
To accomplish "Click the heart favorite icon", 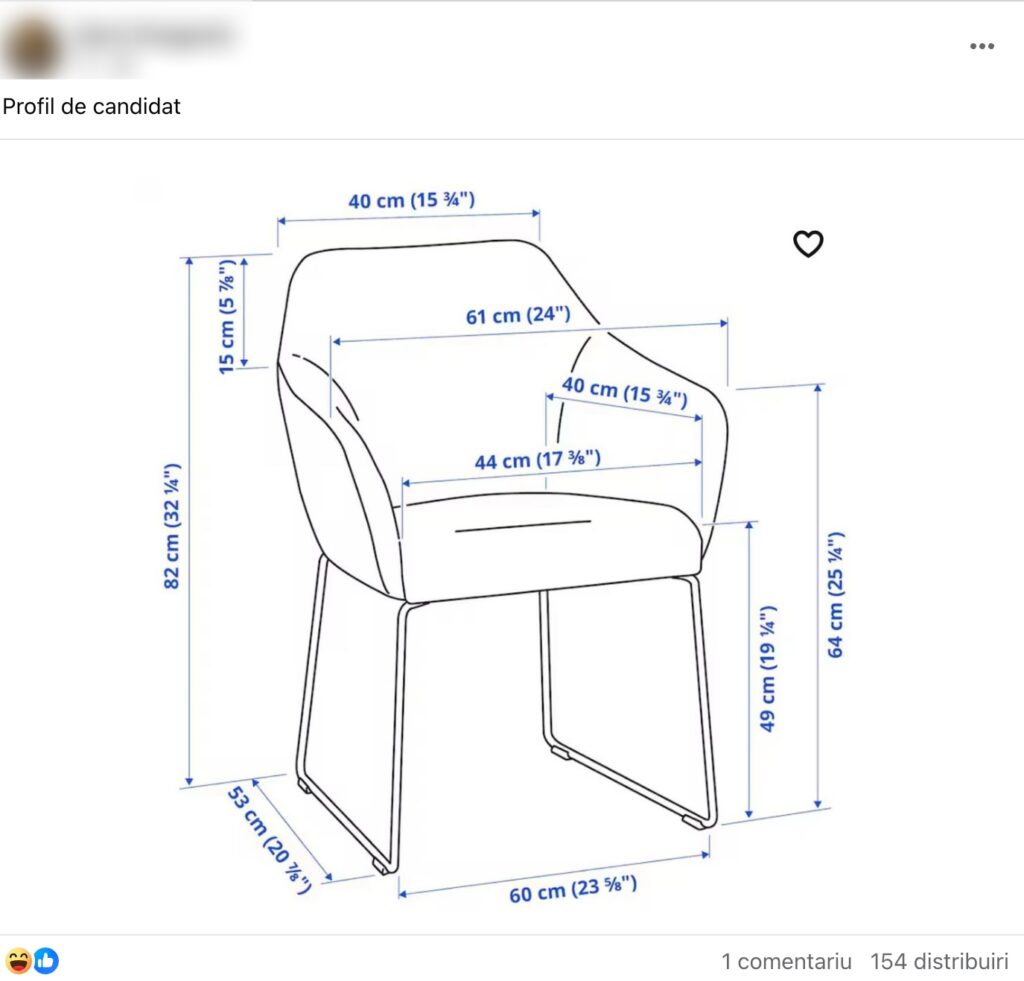I will click(x=808, y=244).
